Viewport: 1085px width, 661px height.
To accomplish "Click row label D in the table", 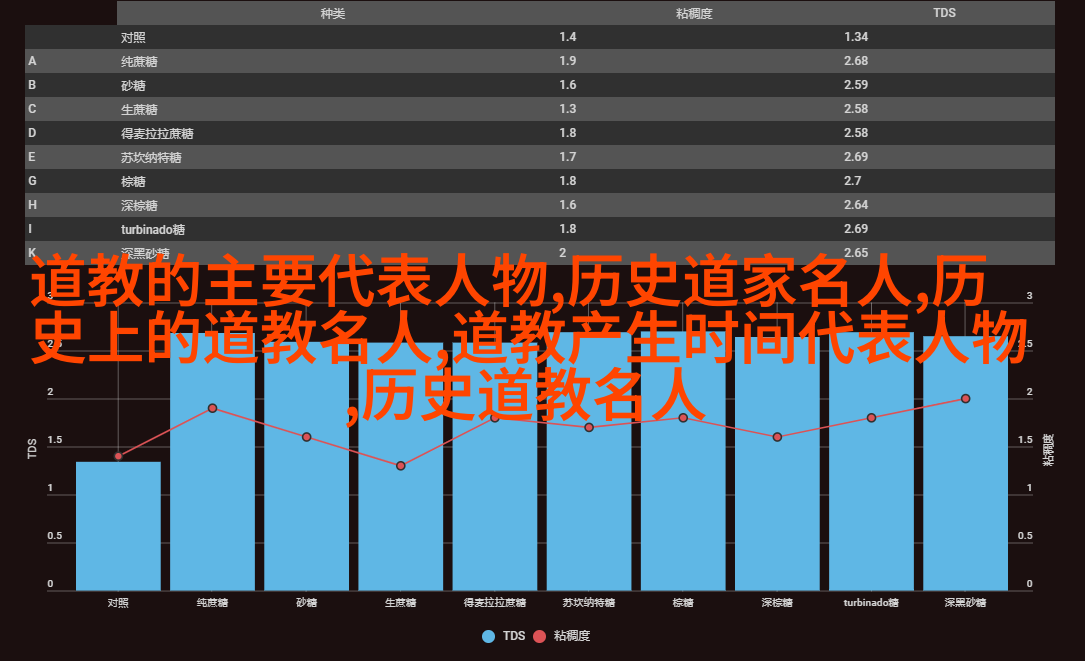I will click(x=33, y=133).
